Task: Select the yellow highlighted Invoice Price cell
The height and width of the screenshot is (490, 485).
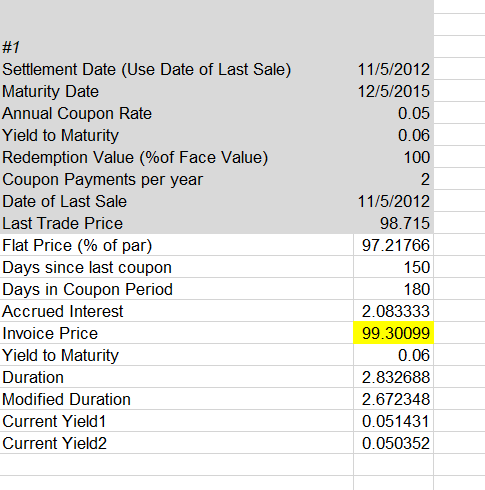Action: (x=393, y=333)
